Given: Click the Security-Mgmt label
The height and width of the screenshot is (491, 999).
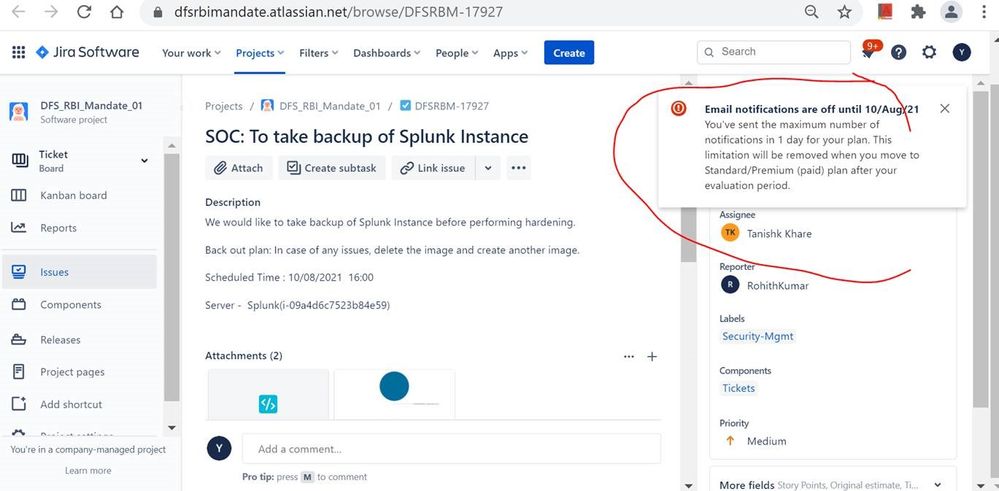Looking at the screenshot, I should click(758, 336).
